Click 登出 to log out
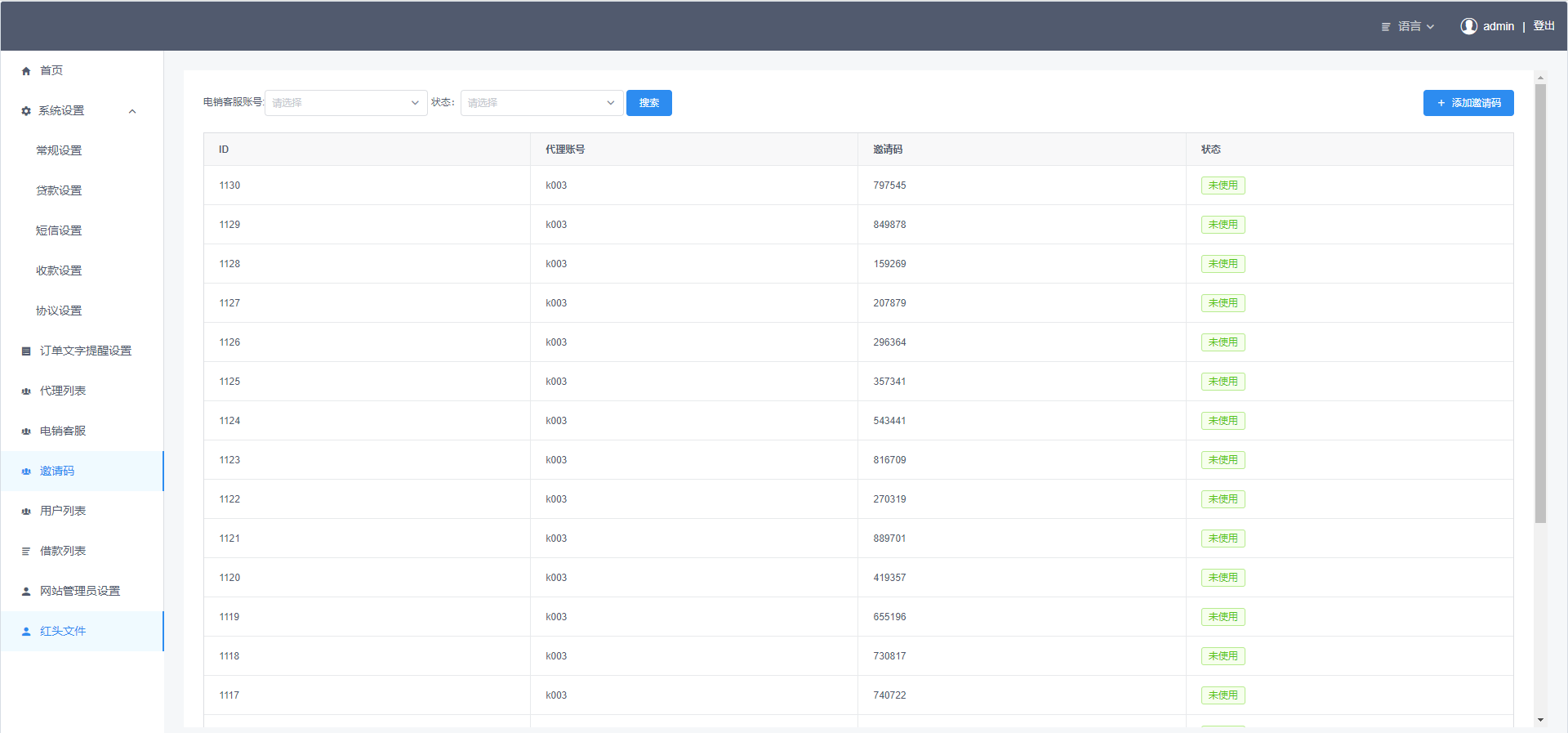The height and width of the screenshot is (733, 1568). tap(1543, 26)
